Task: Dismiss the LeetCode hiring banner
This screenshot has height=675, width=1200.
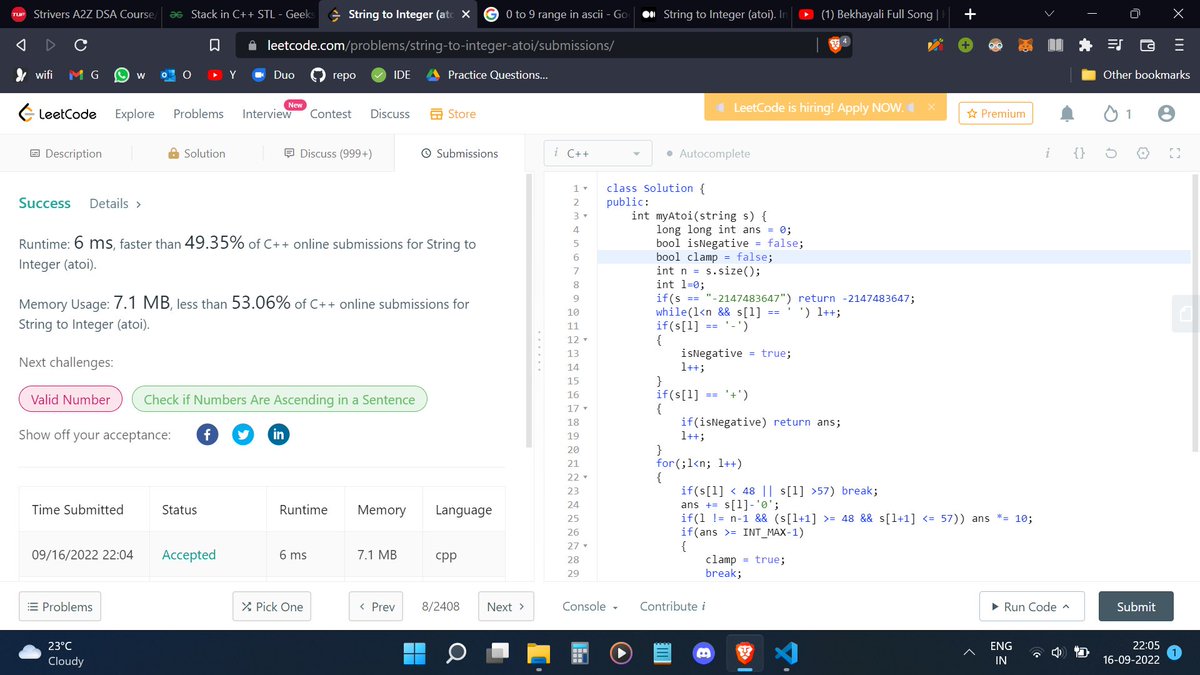Action: pyautogui.click(x=930, y=107)
